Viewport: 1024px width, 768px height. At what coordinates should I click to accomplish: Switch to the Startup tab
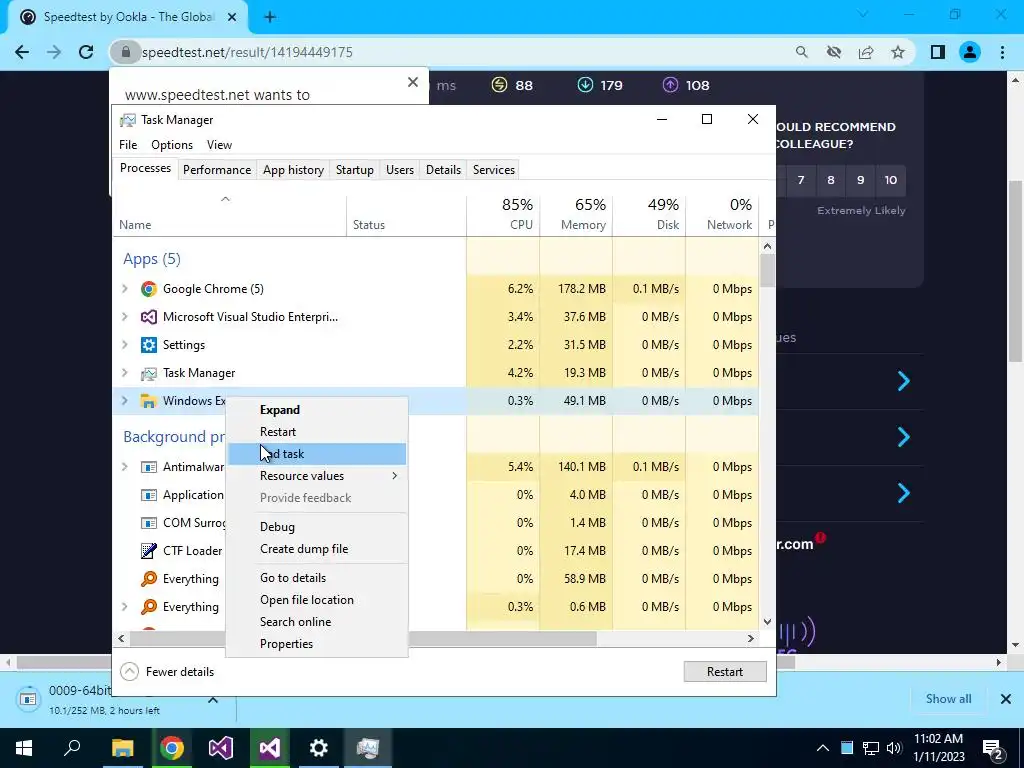355,170
